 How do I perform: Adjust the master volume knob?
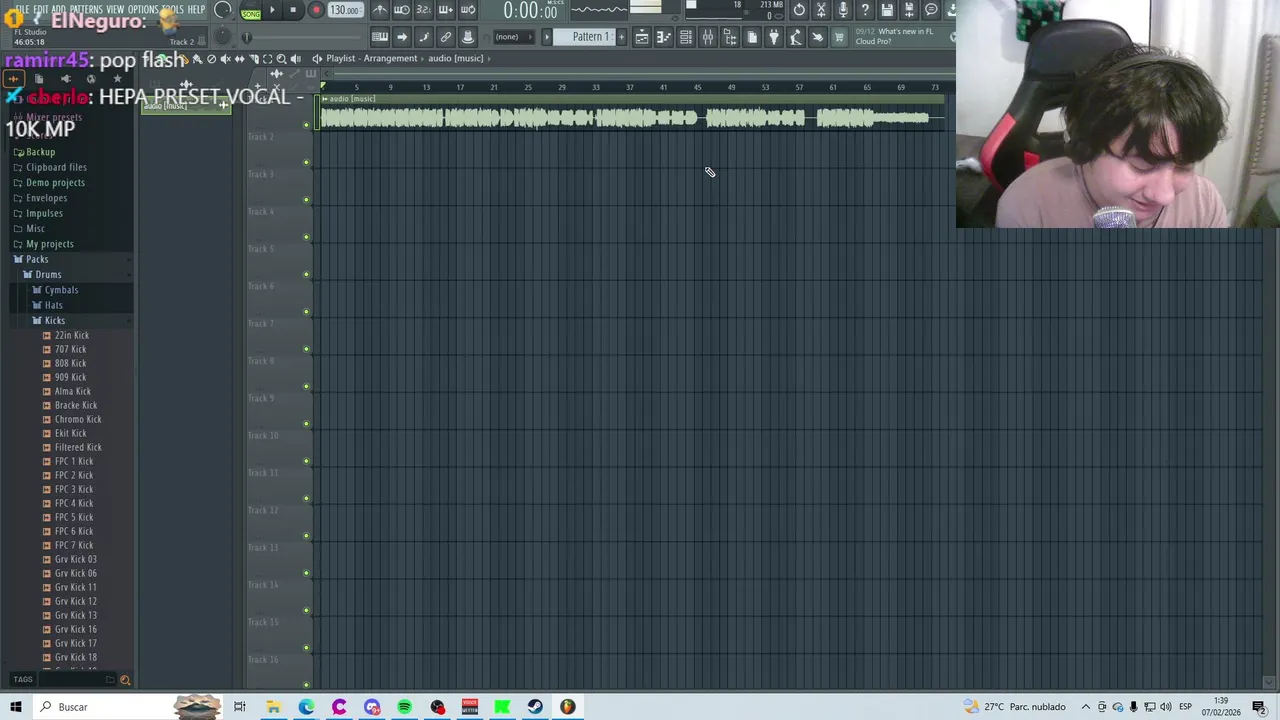click(222, 10)
